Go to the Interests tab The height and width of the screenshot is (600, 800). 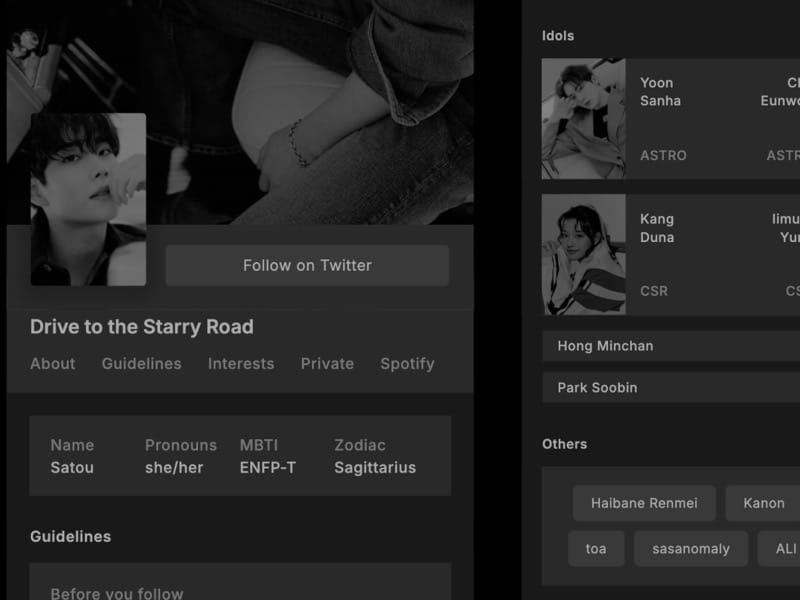coord(241,364)
